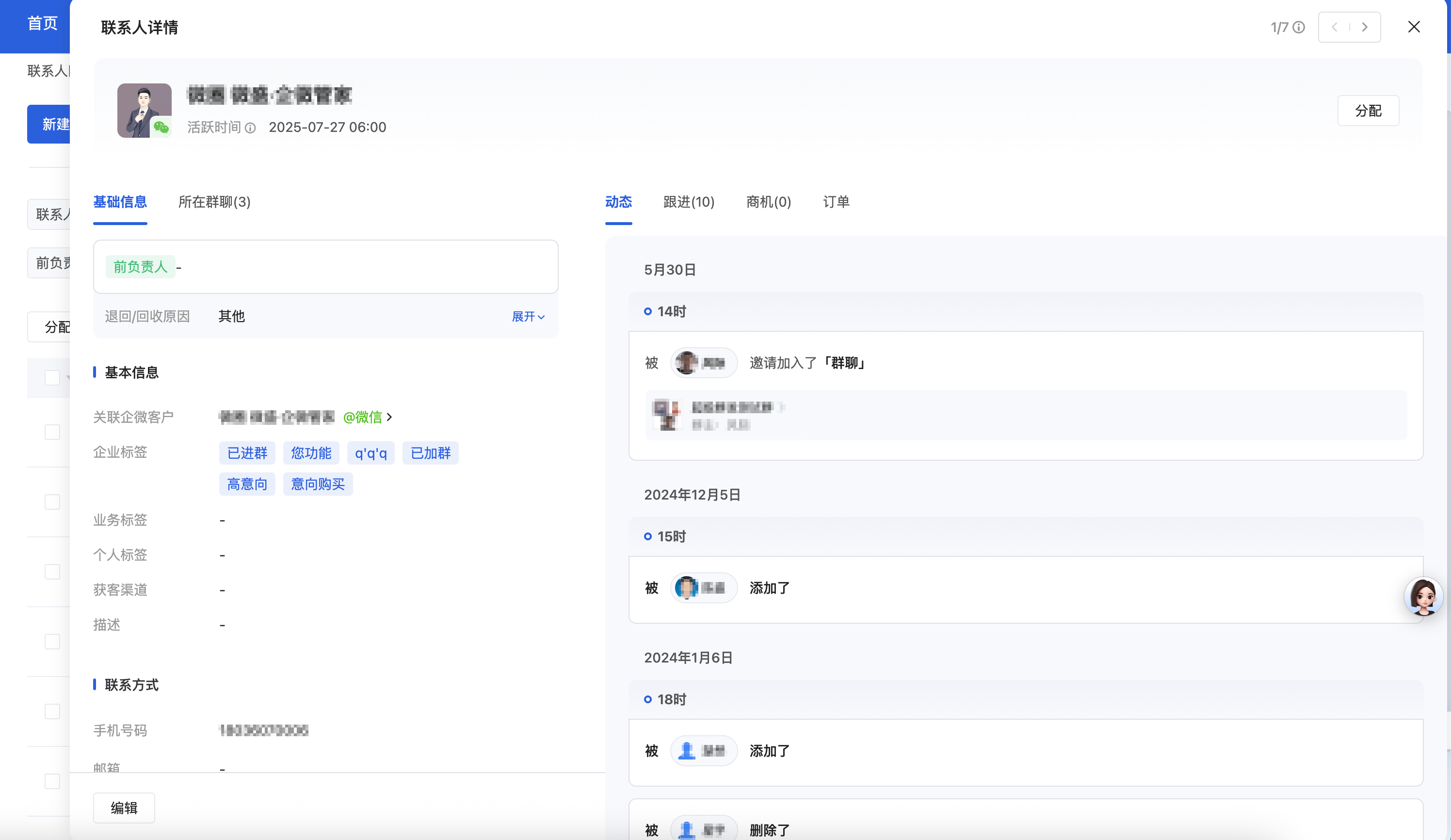Open linked @微信 customer chevron
The image size is (1451, 840).
pyautogui.click(x=390, y=417)
